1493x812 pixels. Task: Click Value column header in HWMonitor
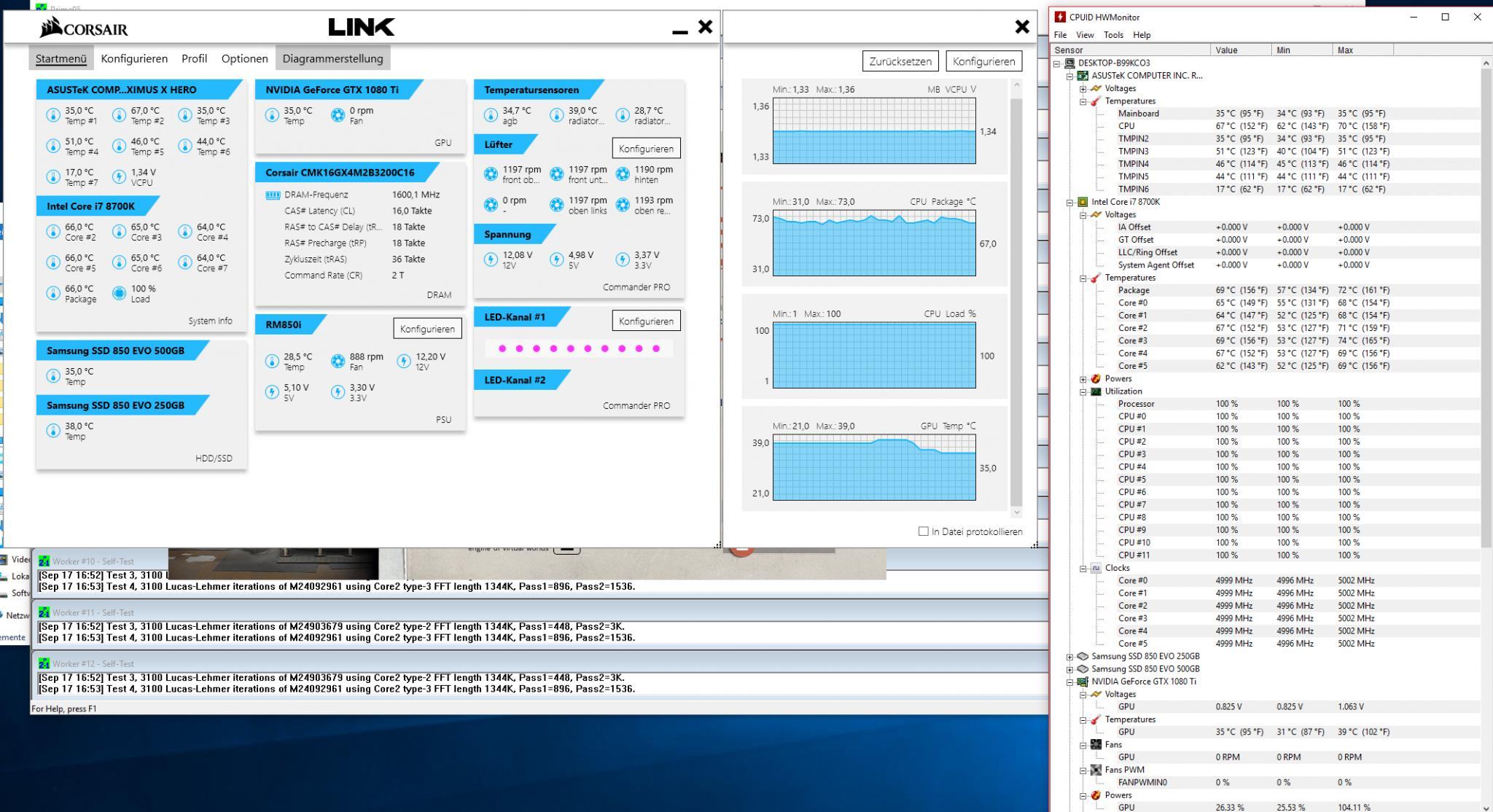1241,50
